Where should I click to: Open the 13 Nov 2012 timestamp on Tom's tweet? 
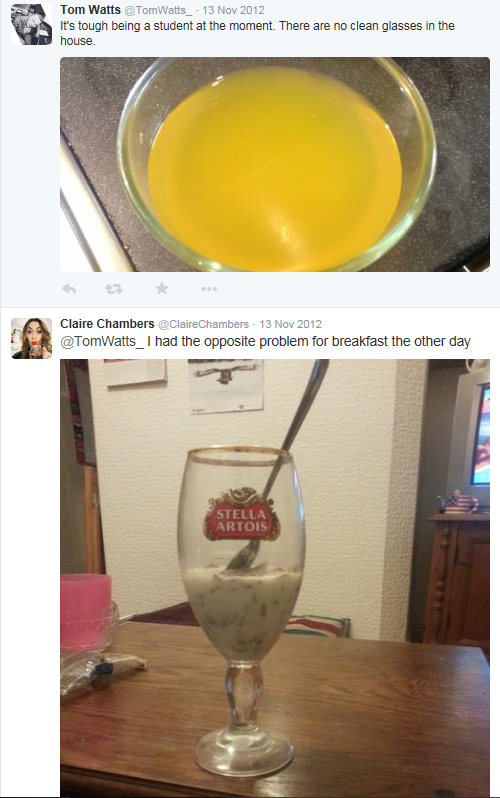coord(233,10)
